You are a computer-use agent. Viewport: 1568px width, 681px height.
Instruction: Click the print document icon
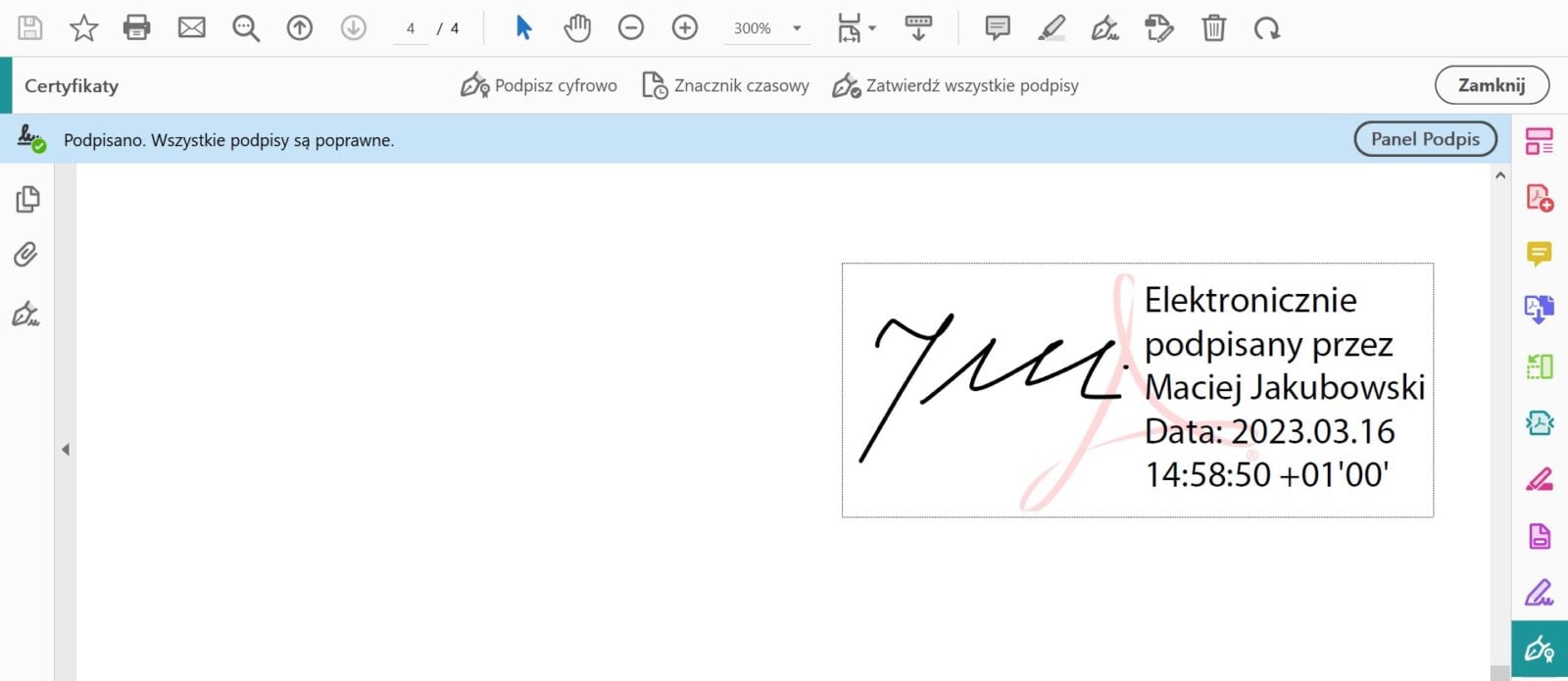(x=137, y=28)
